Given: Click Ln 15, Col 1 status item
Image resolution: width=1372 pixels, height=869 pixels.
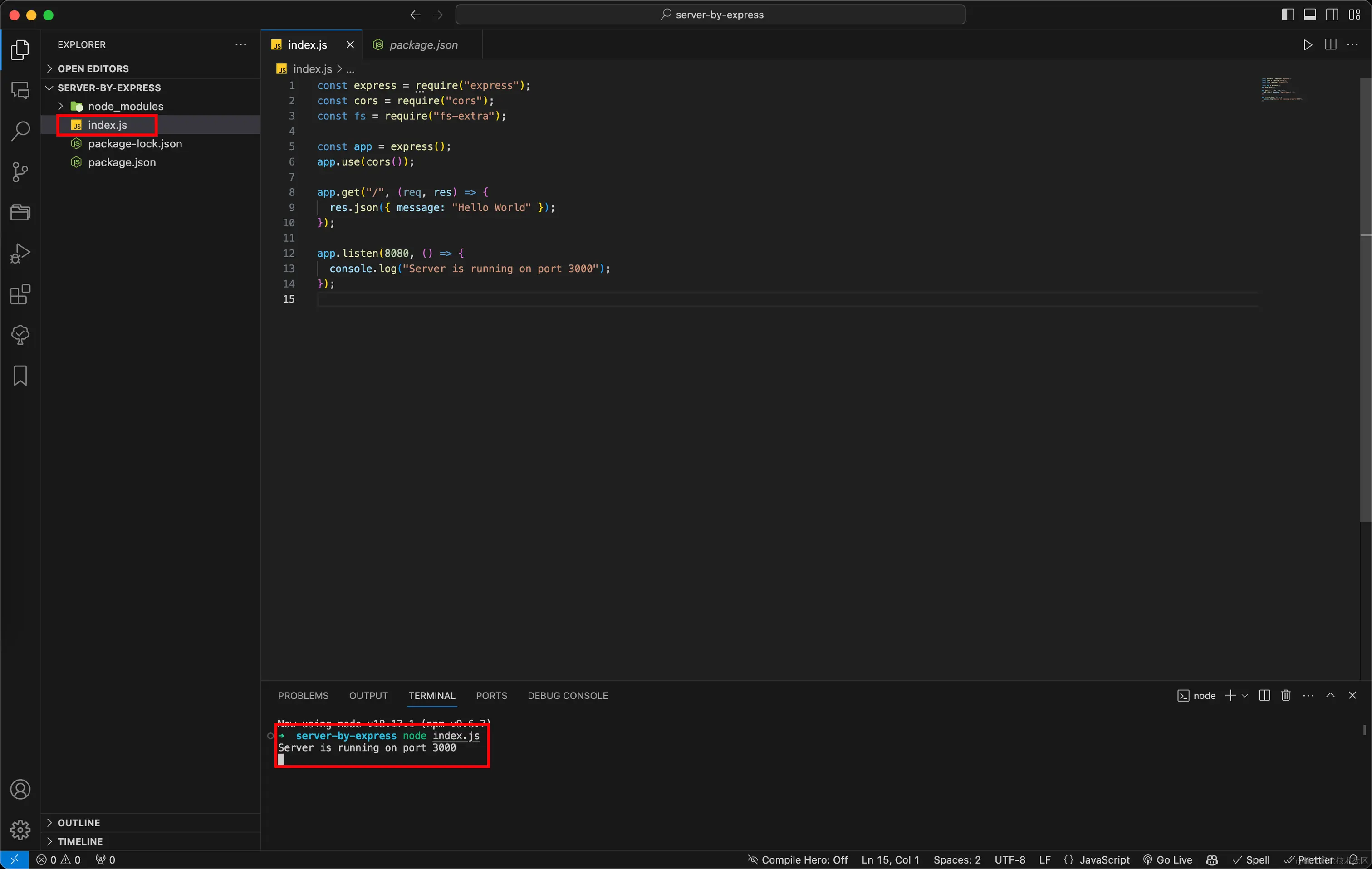Looking at the screenshot, I should coord(891,859).
